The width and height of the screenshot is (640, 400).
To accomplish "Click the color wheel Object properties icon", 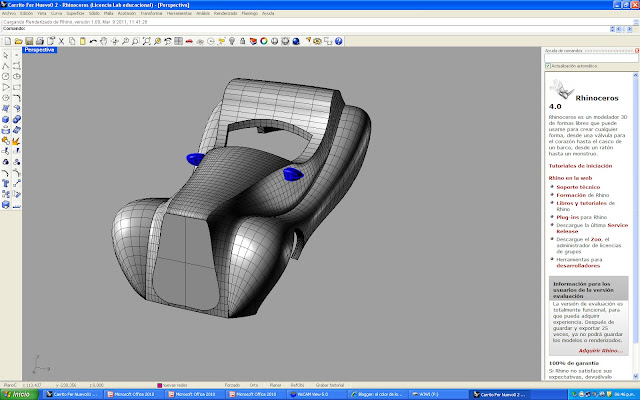I will click(264, 41).
